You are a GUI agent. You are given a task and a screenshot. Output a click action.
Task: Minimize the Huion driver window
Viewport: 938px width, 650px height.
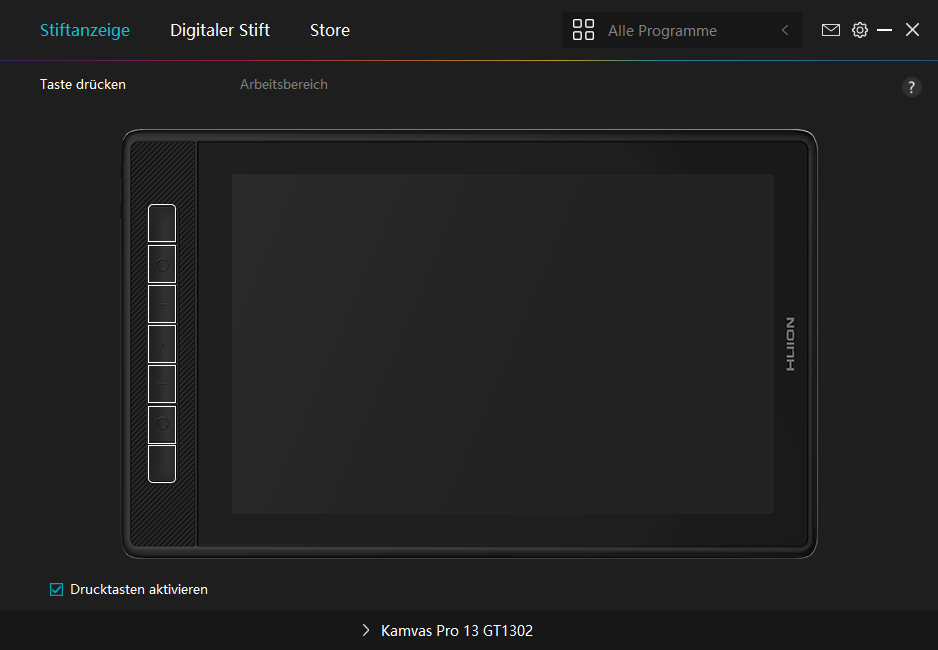(x=884, y=30)
